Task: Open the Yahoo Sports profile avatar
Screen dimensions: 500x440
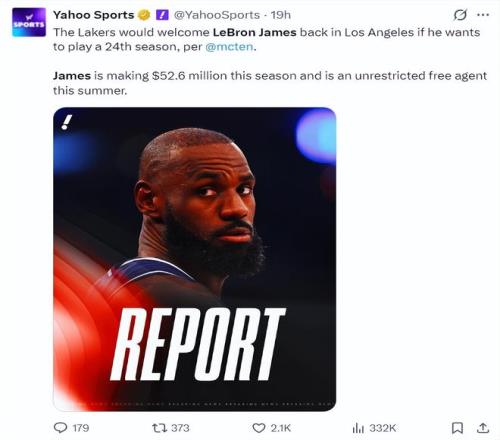Action: tap(29, 22)
